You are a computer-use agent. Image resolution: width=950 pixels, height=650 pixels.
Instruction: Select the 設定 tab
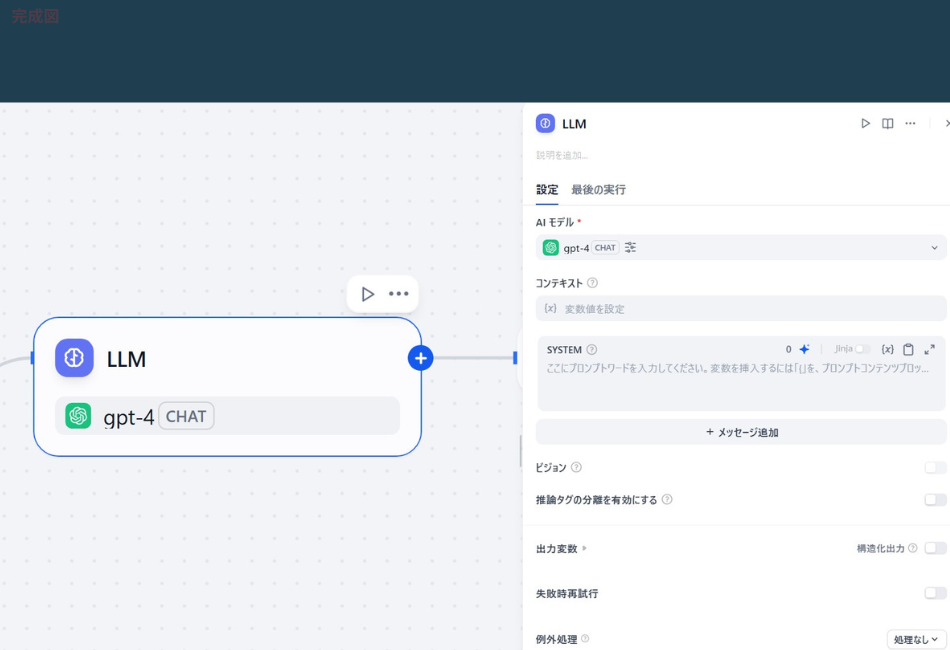pos(547,189)
